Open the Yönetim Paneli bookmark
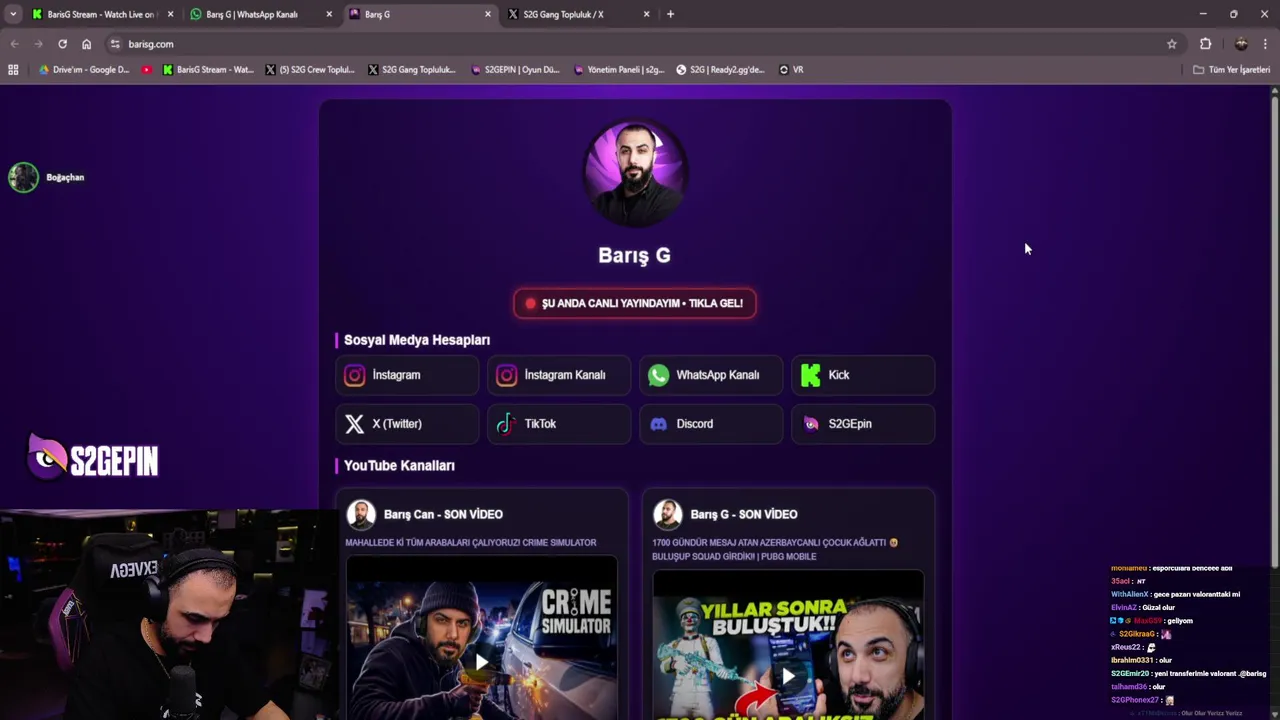Image resolution: width=1280 pixels, height=720 pixels. pyautogui.click(x=619, y=70)
